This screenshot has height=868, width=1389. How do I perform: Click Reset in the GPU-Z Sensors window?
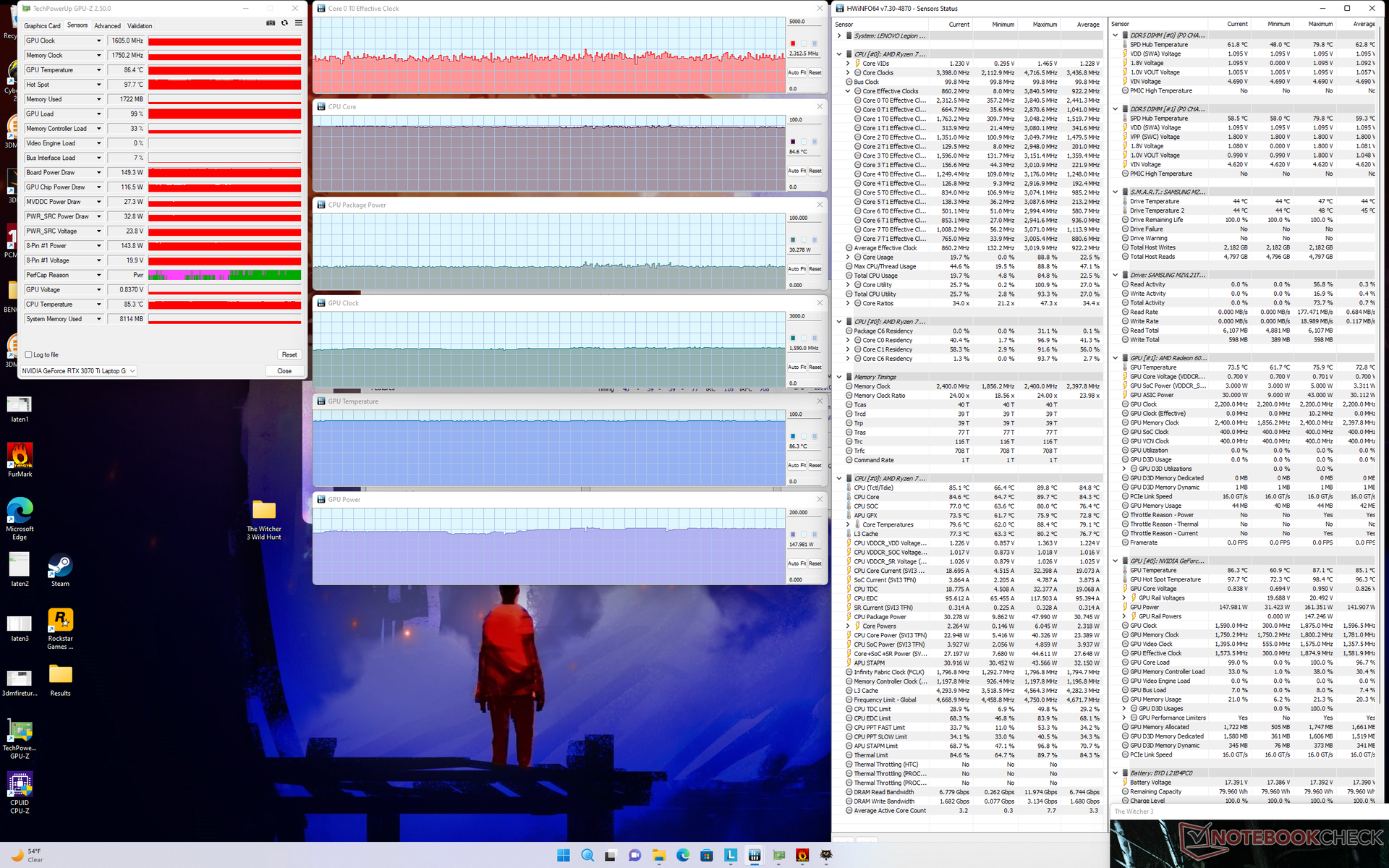[x=289, y=355]
